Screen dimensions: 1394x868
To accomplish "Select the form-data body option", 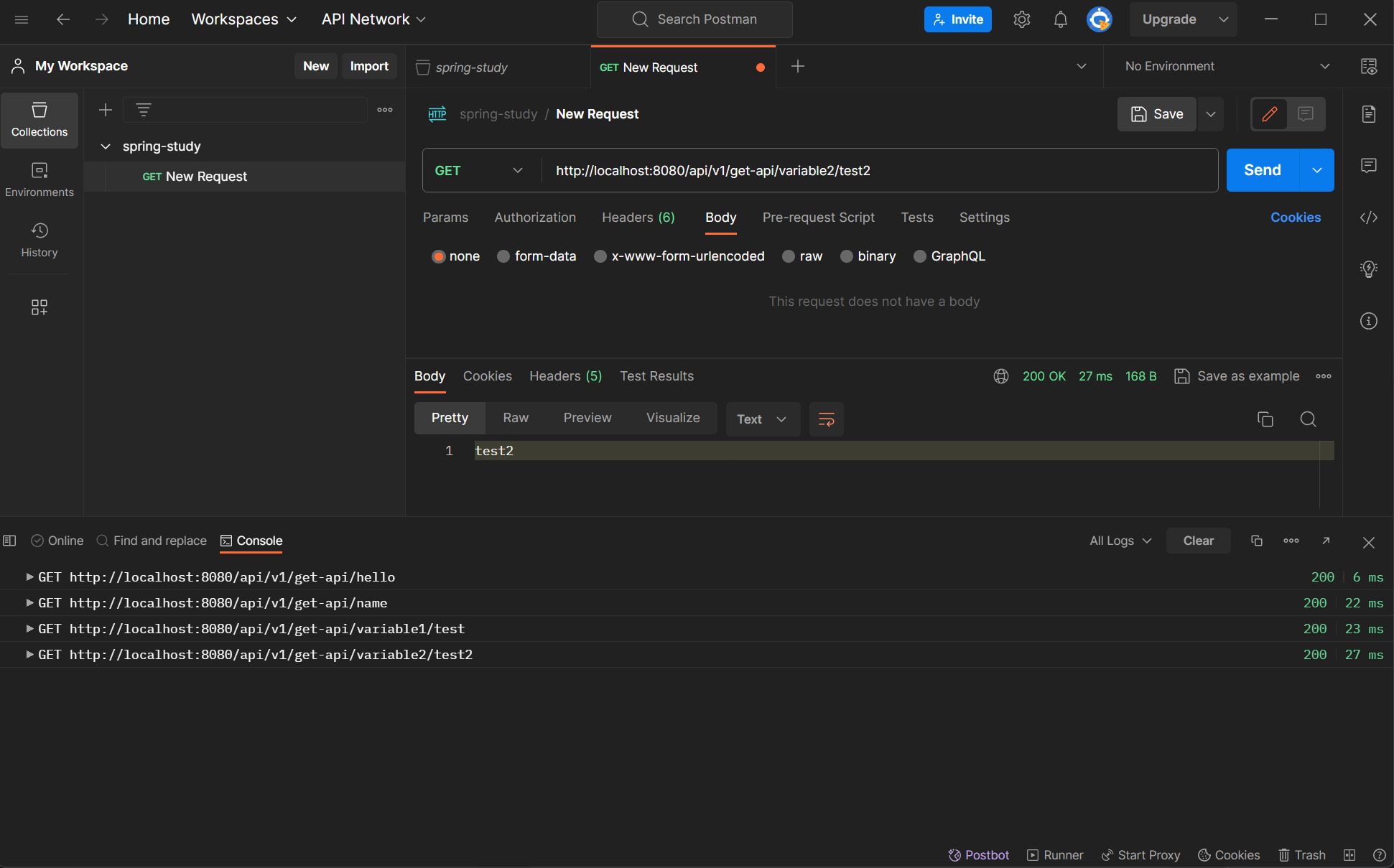I will coord(503,256).
